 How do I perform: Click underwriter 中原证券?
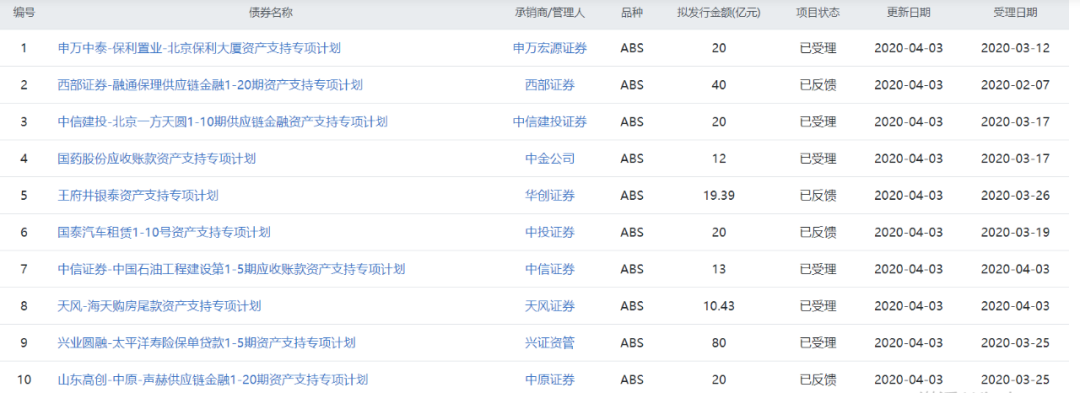pyautogui.click(x=550, y=380)
